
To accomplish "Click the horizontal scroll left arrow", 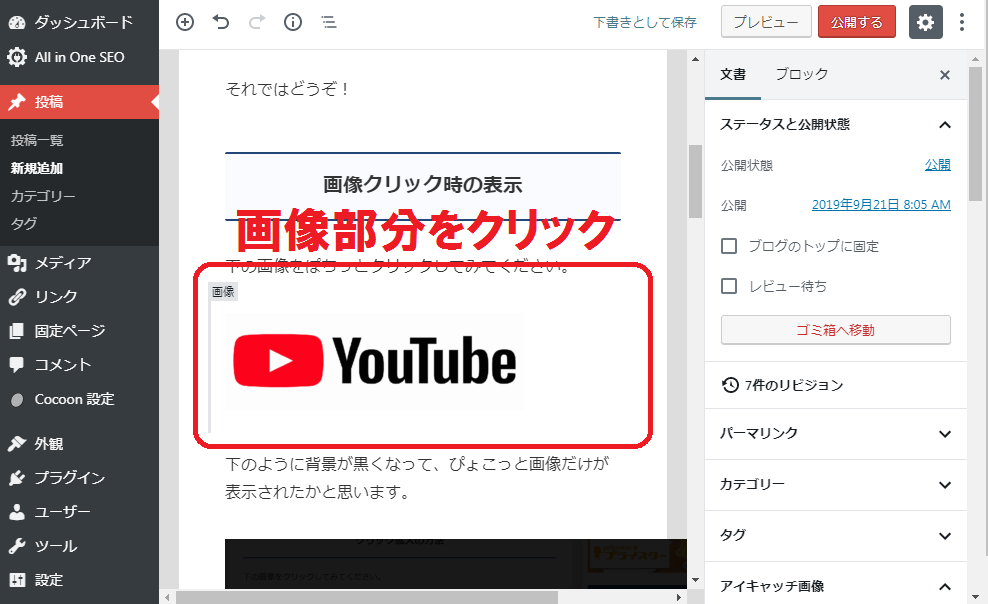I will [x=167, y=596].
